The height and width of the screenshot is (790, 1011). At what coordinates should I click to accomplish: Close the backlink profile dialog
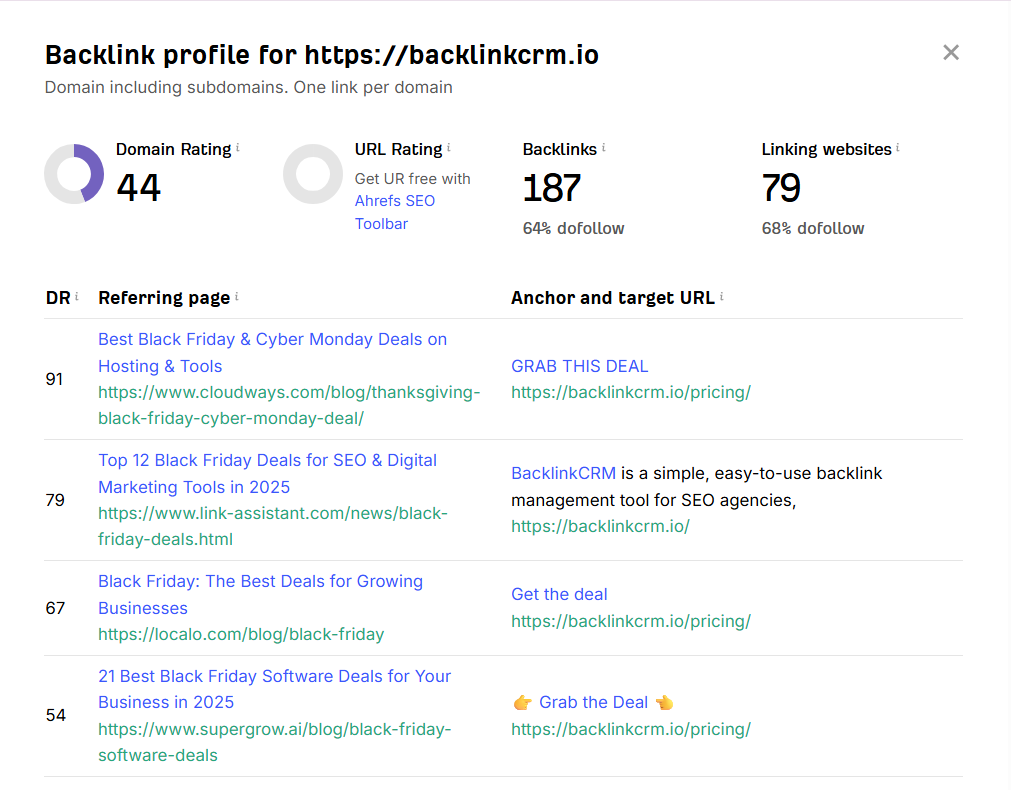point(951,53)
